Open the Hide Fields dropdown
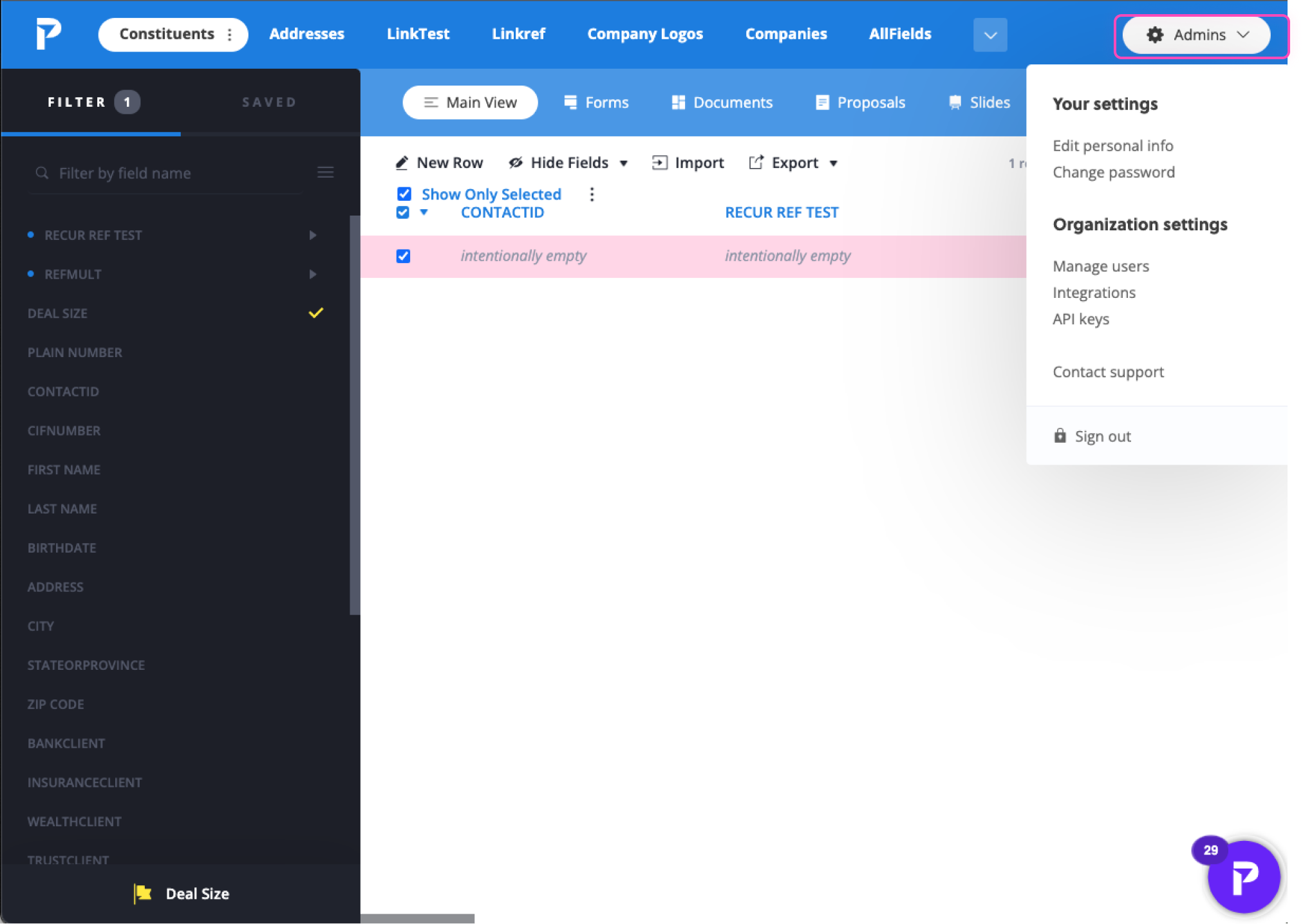The width and height of the screenshot is (1303, 924). click(x=569, y=163)
